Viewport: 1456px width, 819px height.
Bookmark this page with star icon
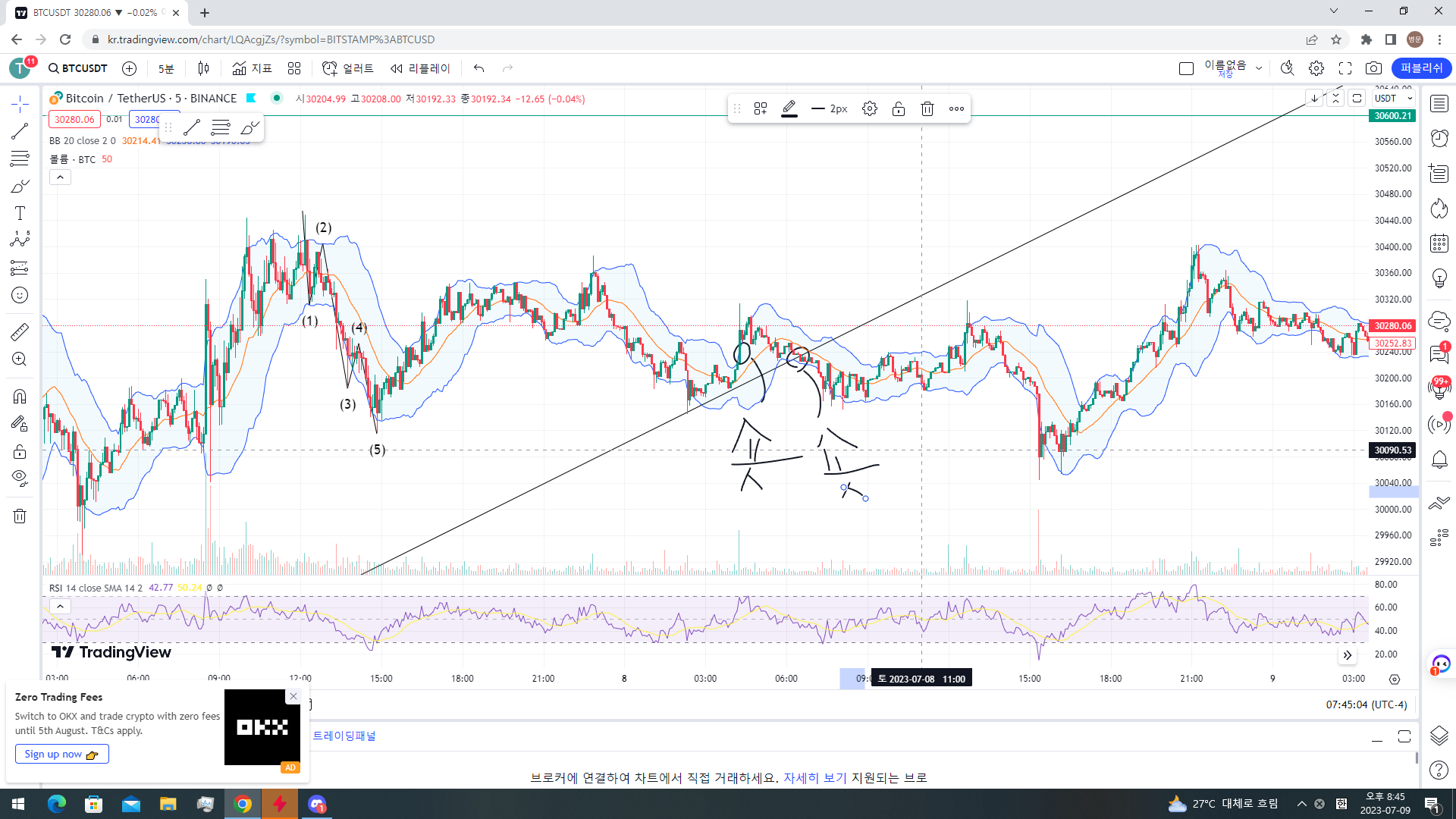tap(1336, 39)
